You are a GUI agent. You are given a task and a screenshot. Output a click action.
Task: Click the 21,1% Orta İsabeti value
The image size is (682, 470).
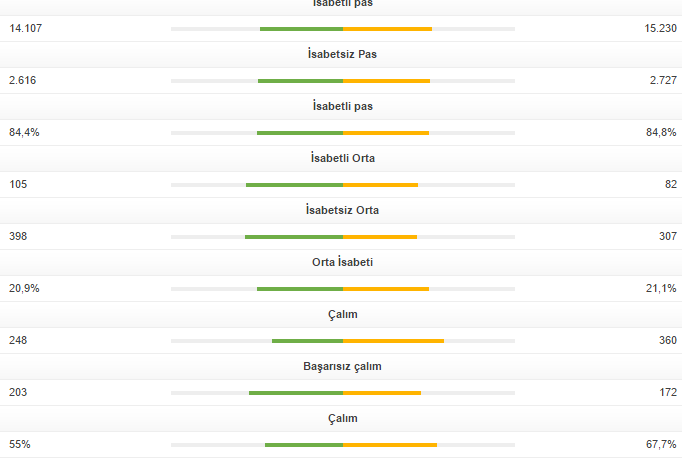pos(661,288)
